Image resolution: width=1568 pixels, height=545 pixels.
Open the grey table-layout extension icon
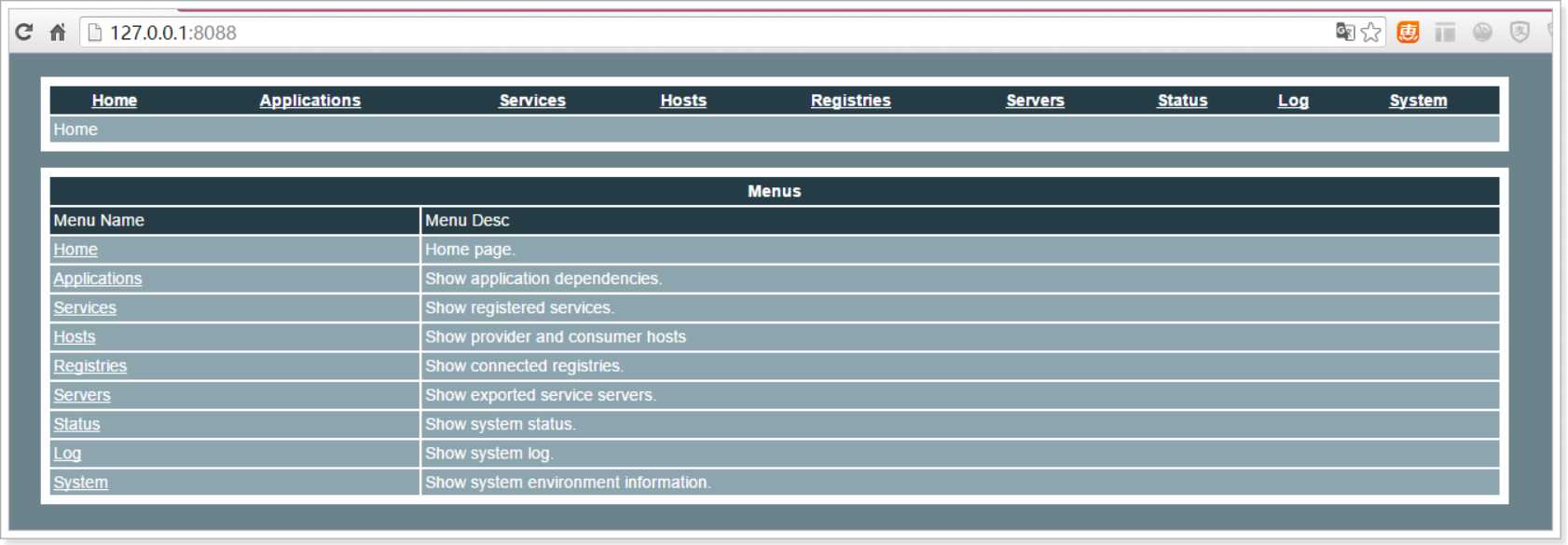tap(1445, 33)
